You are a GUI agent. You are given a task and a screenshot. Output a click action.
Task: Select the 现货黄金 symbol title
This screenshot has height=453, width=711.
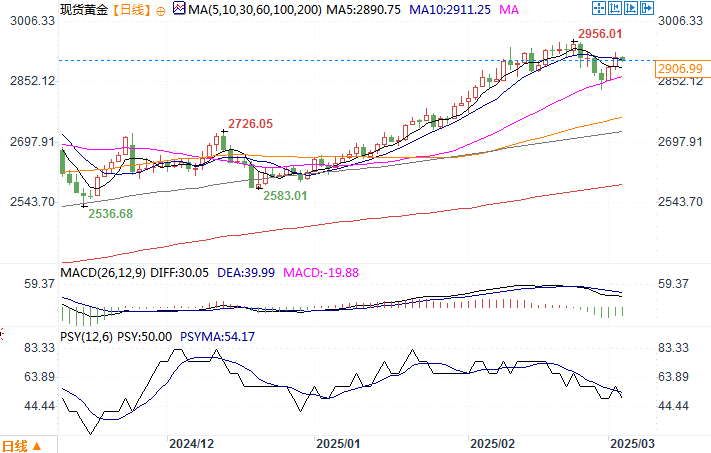[84, 10]
